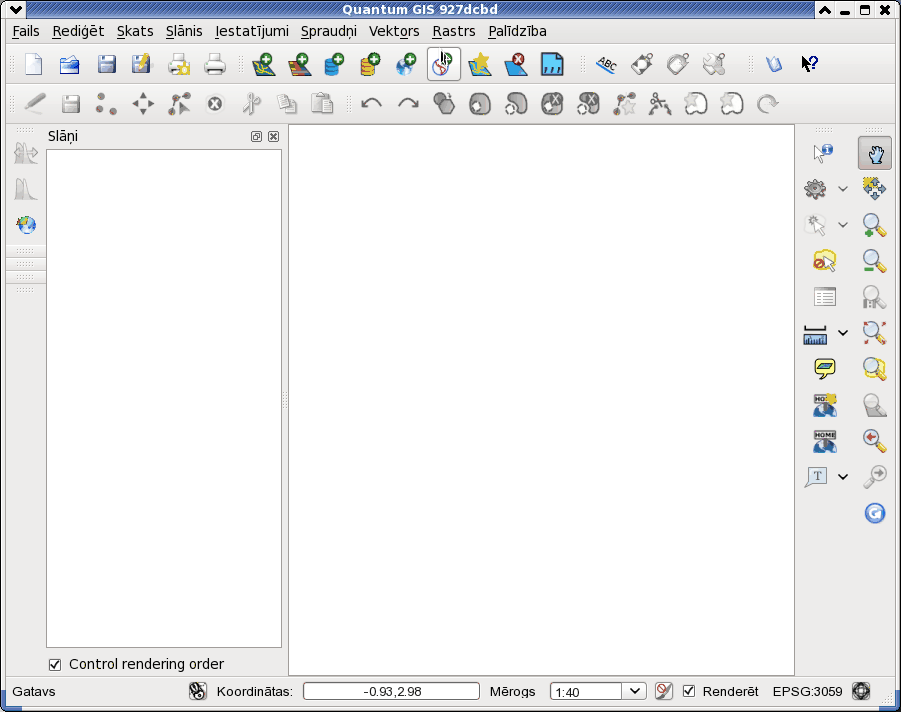Toggle extents and mouse position display icon
Viewport: 901px width, 712px height.
click(x=198, y=691)
